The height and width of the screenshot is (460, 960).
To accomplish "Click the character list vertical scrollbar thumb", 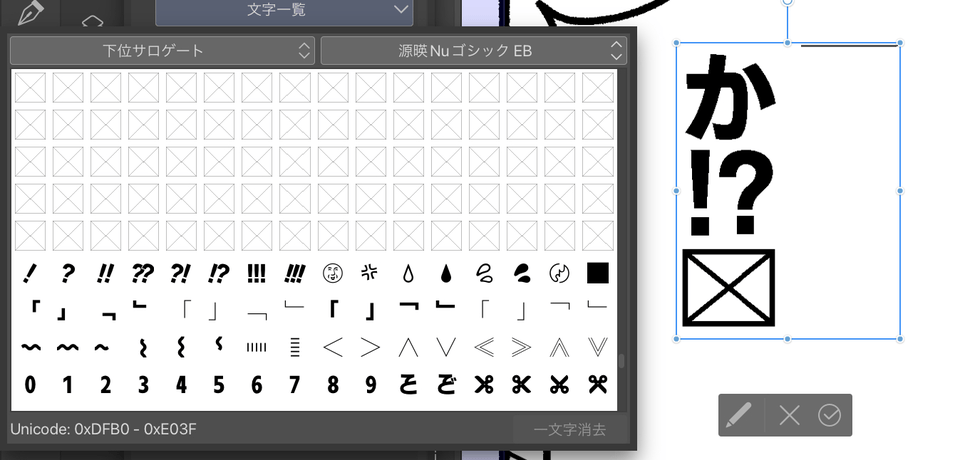I will 621,361.
